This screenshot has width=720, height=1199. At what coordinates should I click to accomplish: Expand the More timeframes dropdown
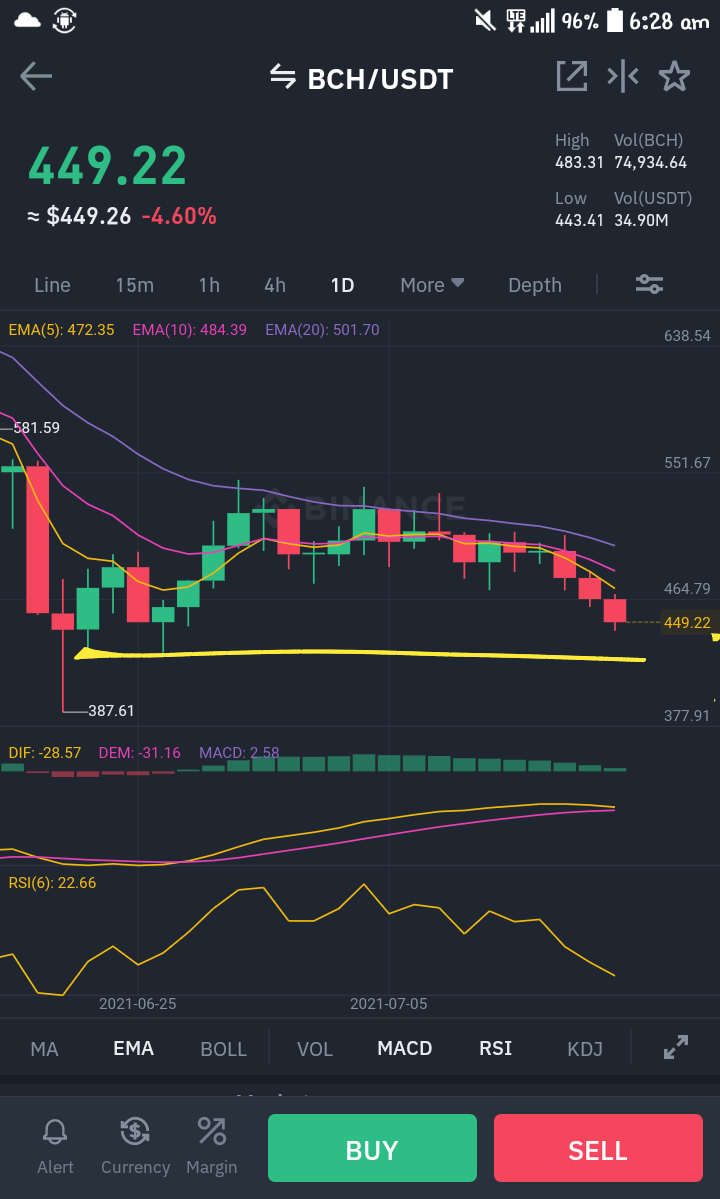[432, 284]
